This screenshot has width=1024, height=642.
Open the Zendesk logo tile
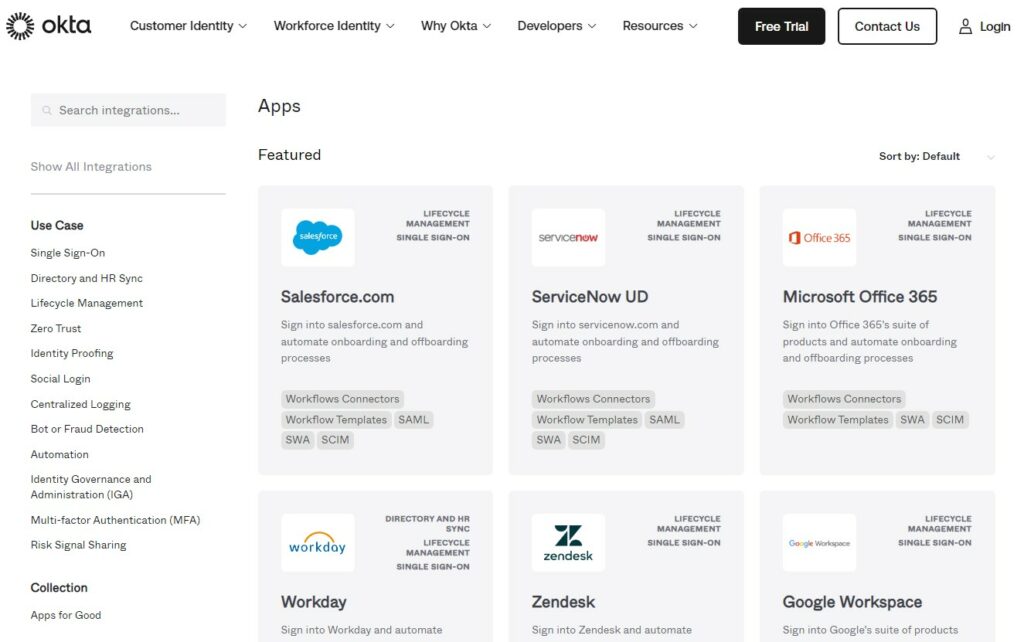568,542
